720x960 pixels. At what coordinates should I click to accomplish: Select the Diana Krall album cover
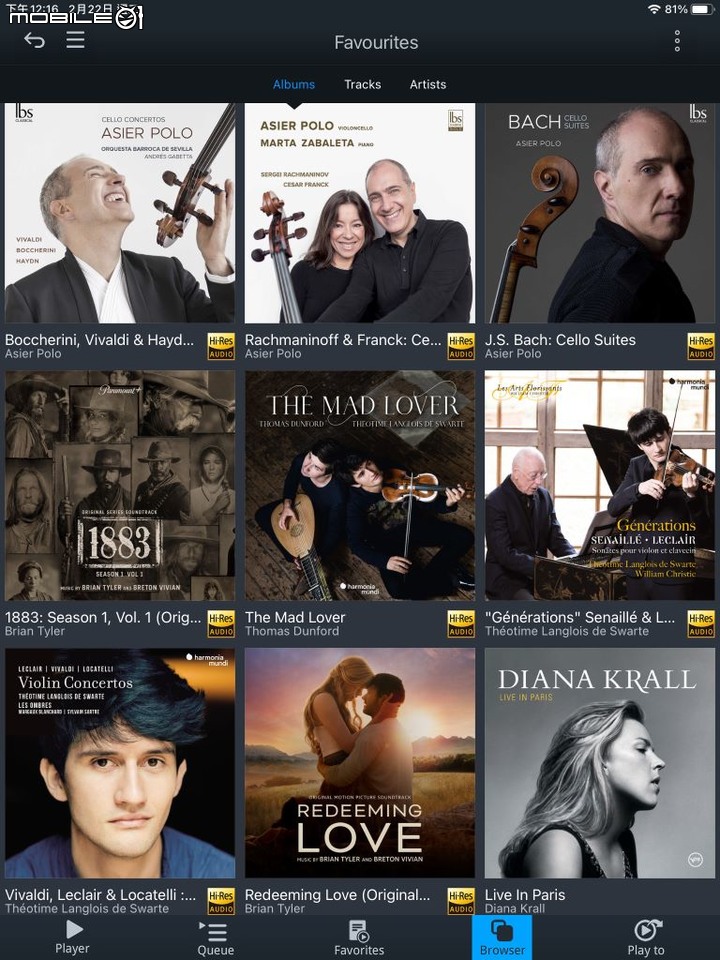point(599,763)
